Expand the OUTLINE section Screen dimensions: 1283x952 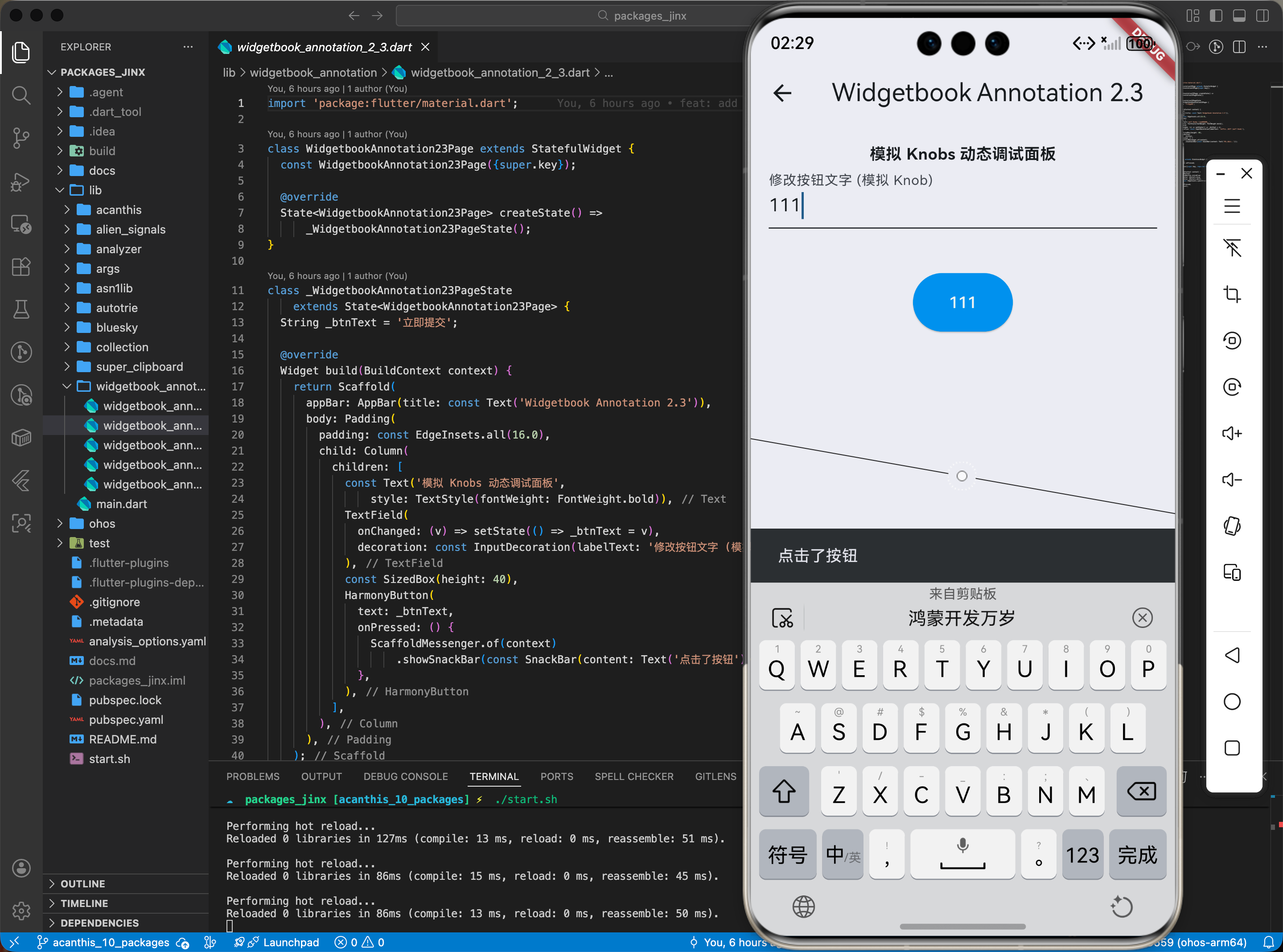82,883
